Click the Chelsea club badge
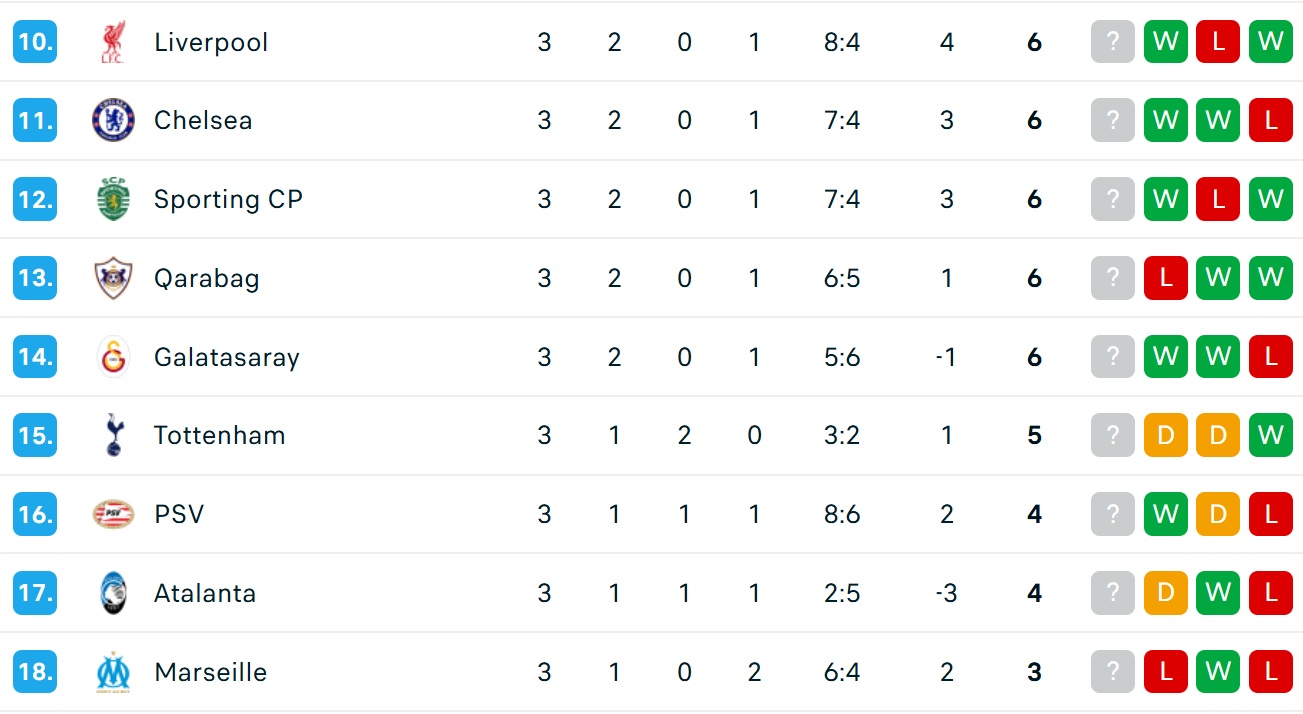Image resolution: width=1303 pixels, height=714 pixels. (113, 120)
